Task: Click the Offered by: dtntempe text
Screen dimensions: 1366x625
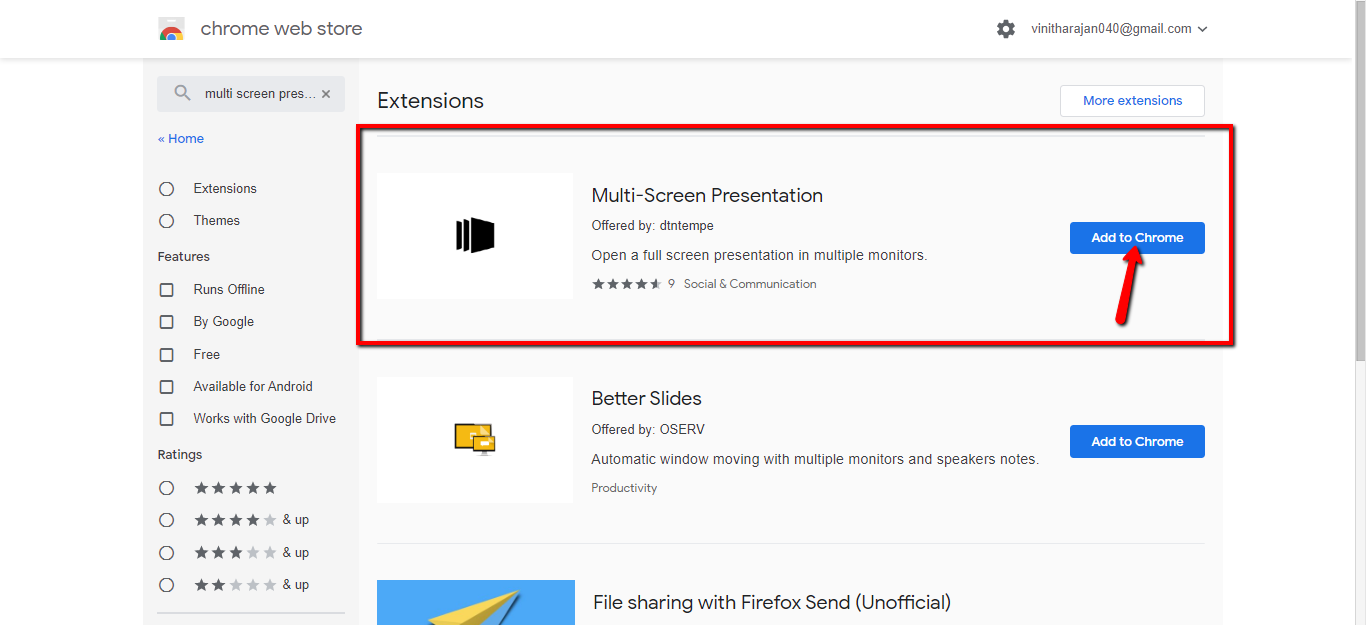Action: [652, 226]
